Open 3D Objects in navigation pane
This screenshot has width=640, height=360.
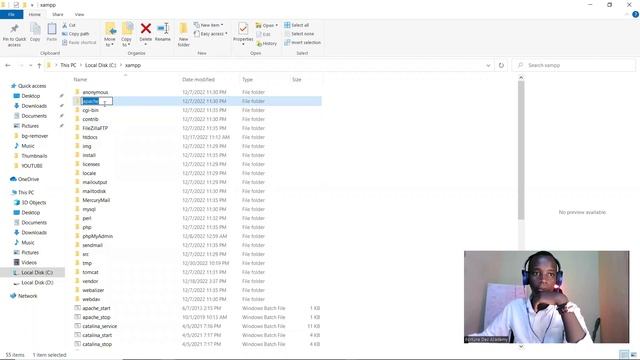pyautogui.click(x=33, y=203)
